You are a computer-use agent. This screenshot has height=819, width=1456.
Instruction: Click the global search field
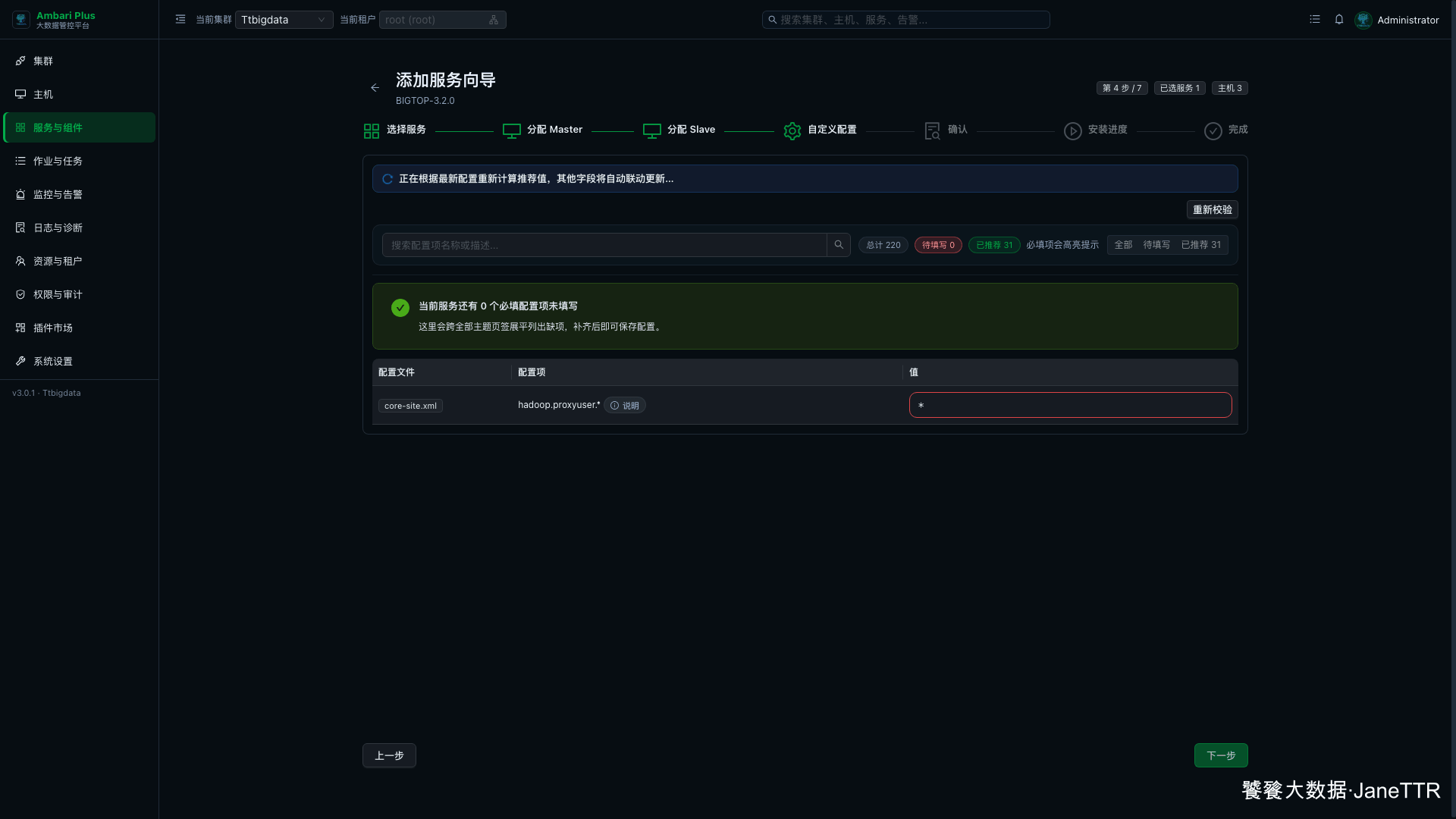pyautogui.click(x=905, y=20)
